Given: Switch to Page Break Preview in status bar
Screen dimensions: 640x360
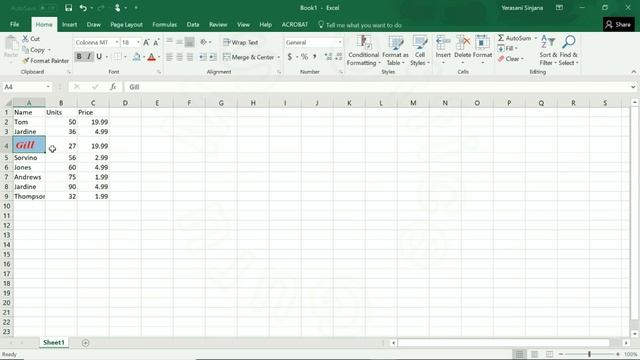Looking at the screenshot, I should coord(549,354).
